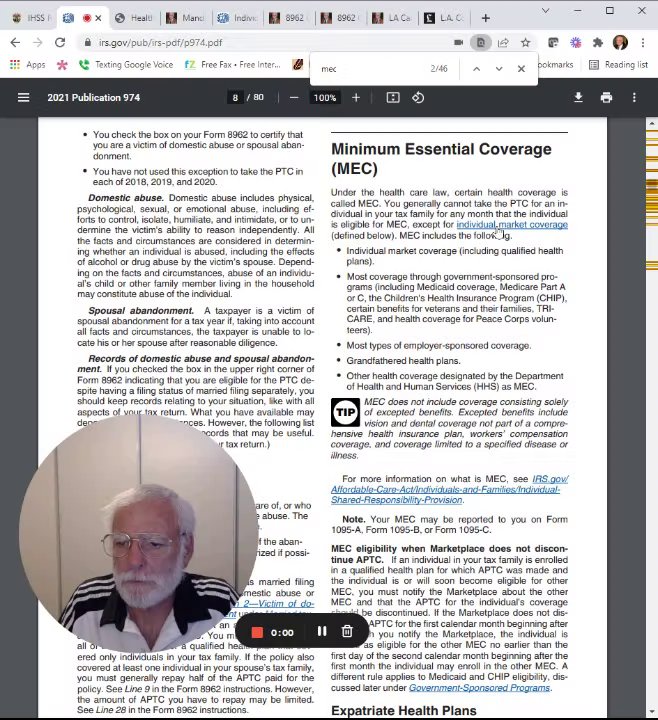Close the find bar

click(521, 69)
